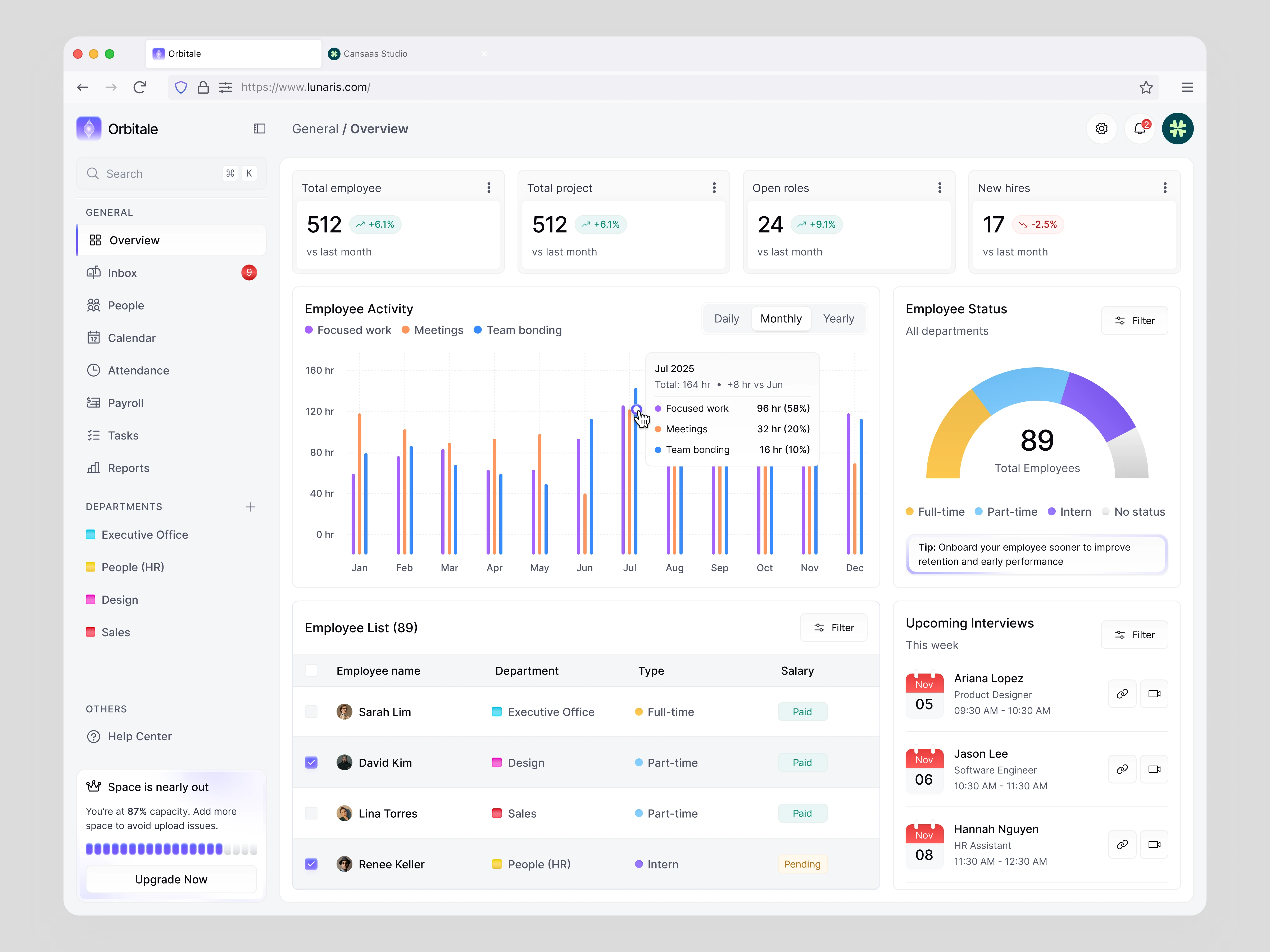Open New hires card three-dot menu
The height and width of the screenshot is (952, 1270).
[x=1165, y=188]
